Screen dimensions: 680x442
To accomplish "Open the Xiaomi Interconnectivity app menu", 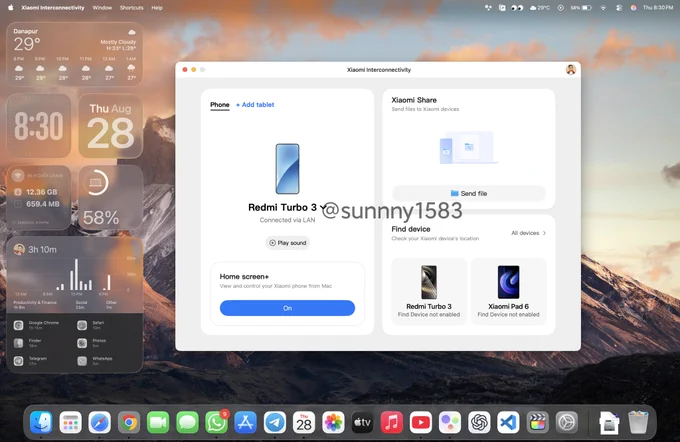I will (x=53, y=8).
